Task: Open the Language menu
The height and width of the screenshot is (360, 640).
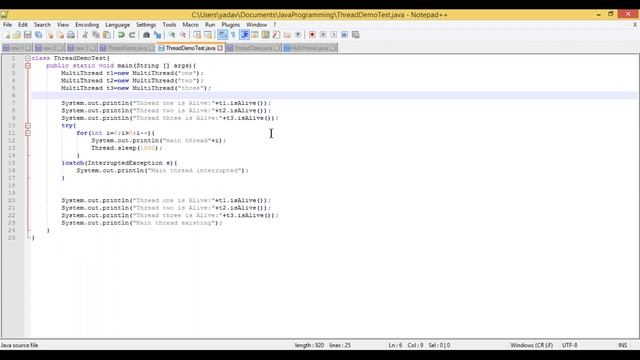Action: [x=118, y=25]
